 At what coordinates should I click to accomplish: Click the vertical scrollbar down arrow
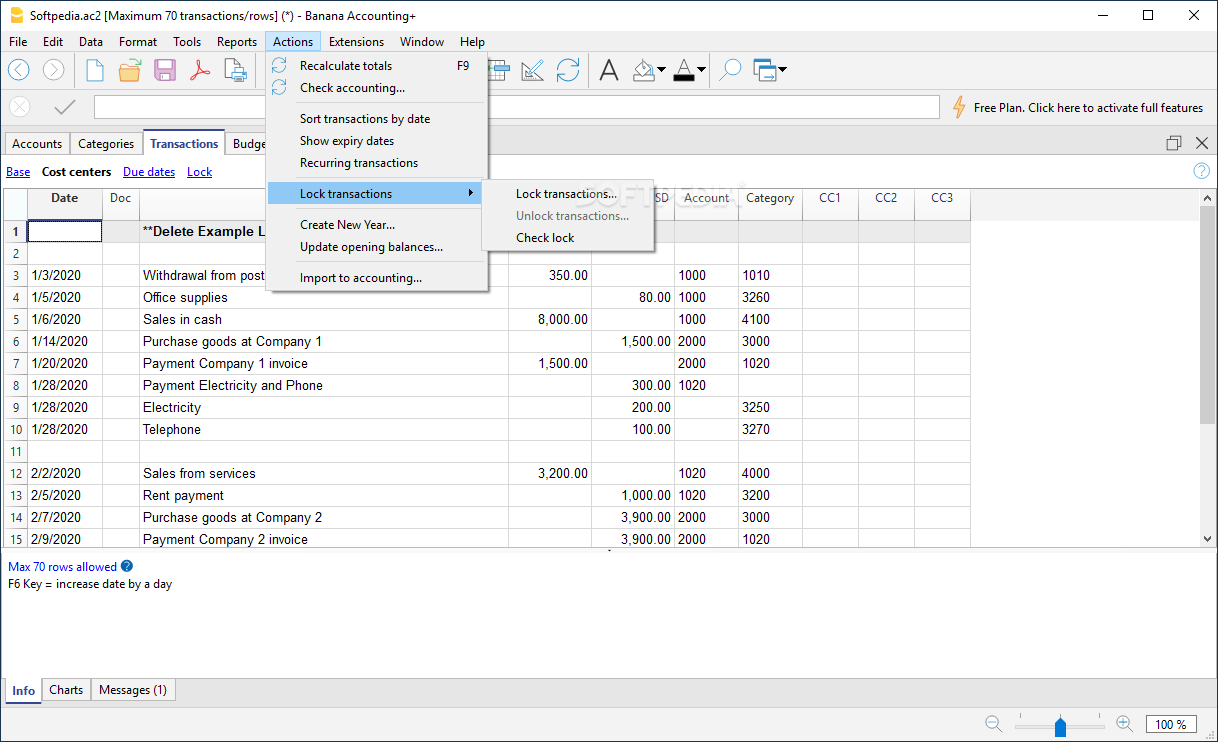1208,538
